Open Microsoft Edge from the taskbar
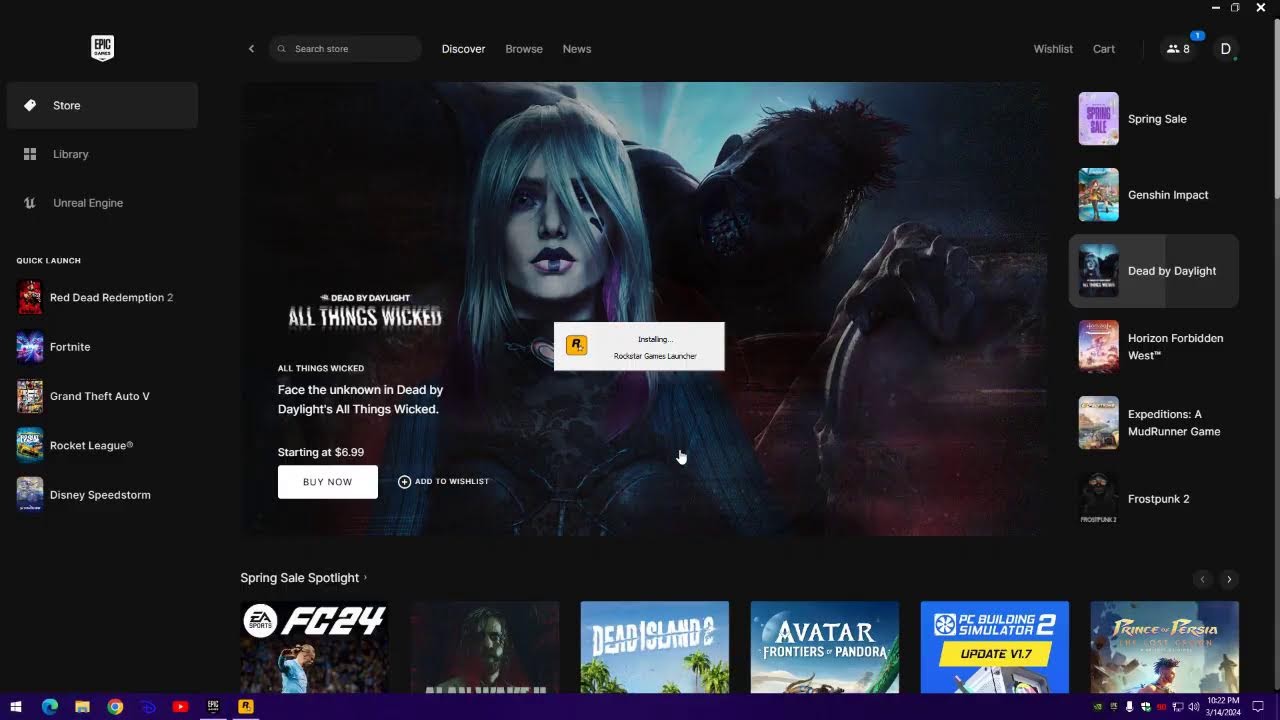 click(x=50, y=707)
